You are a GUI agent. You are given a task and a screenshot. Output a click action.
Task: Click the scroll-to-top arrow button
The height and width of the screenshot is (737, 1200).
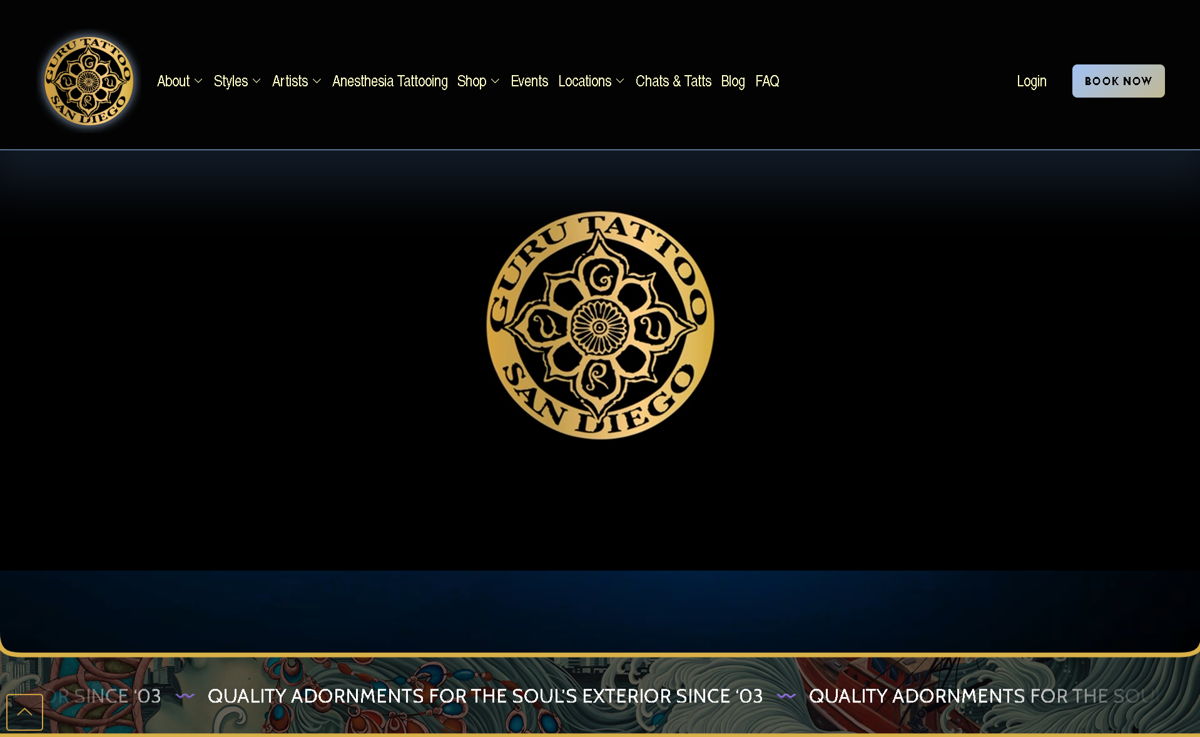(25, 712)
